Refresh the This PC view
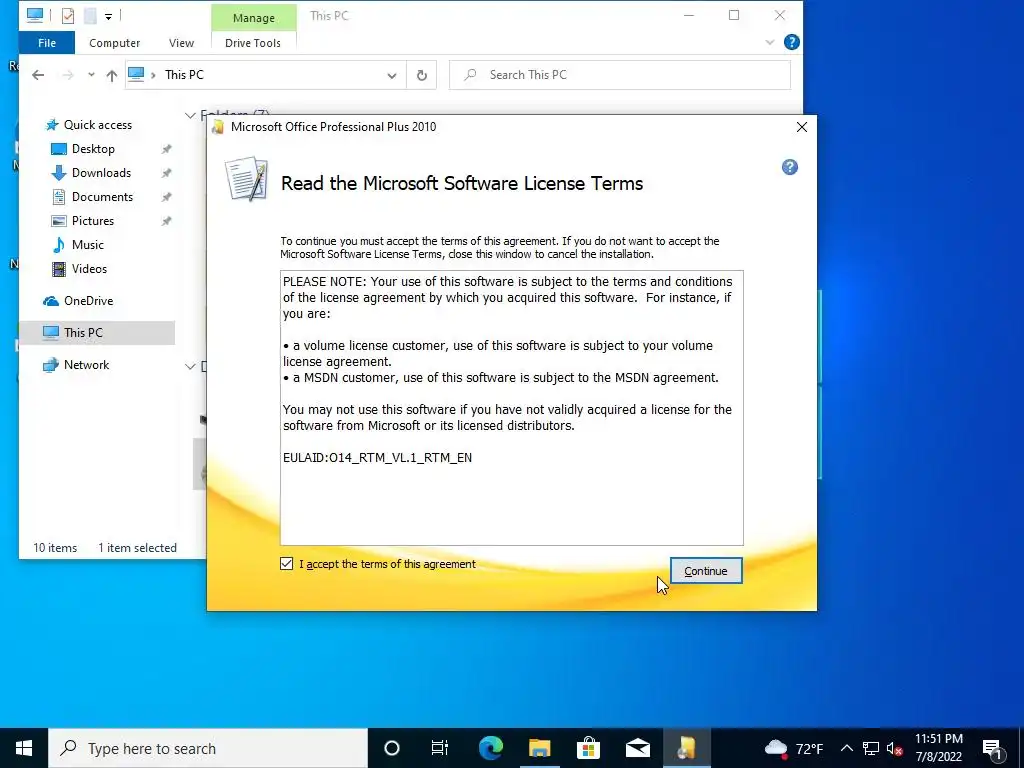Screen dimensions: 1024x768 [422, 75]
